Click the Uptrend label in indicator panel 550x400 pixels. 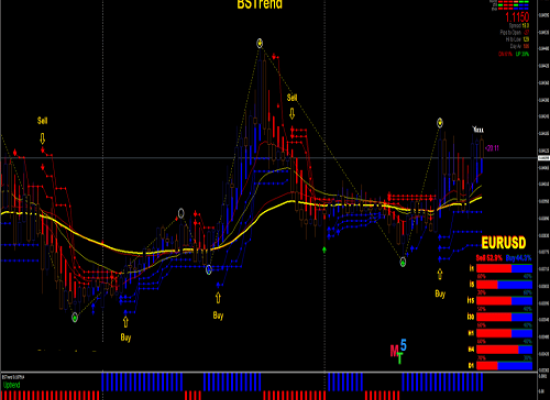[x=12, y=385]
